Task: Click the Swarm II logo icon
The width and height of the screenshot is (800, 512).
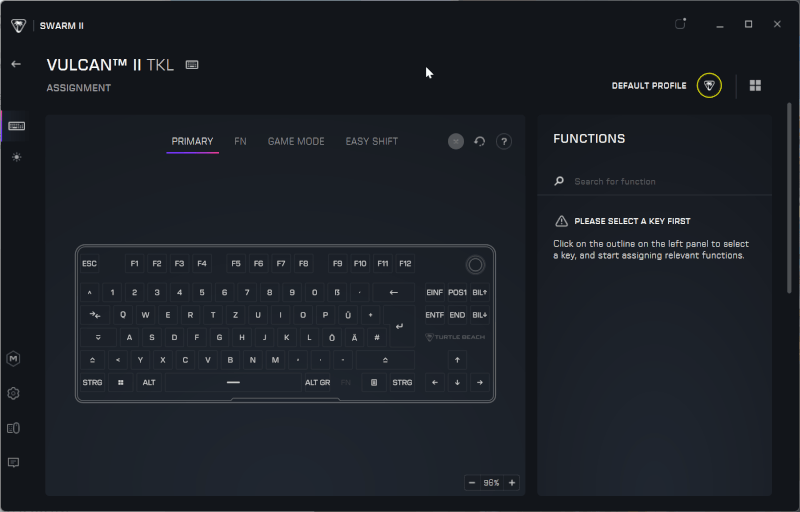Action: pos(18,25)
